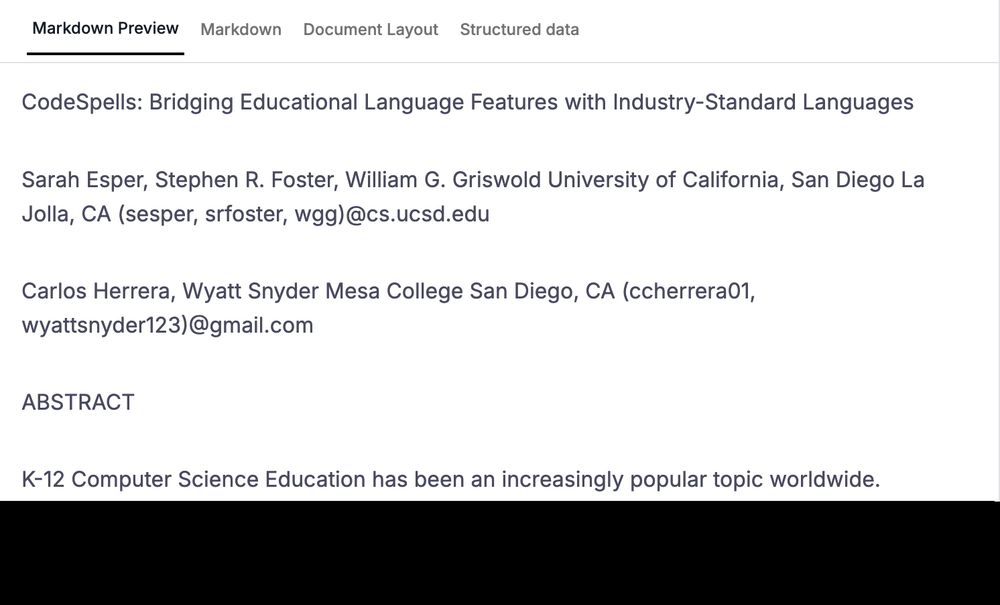
Task: Click the Industry-Standard word in title
Action: tap(704, 102)
